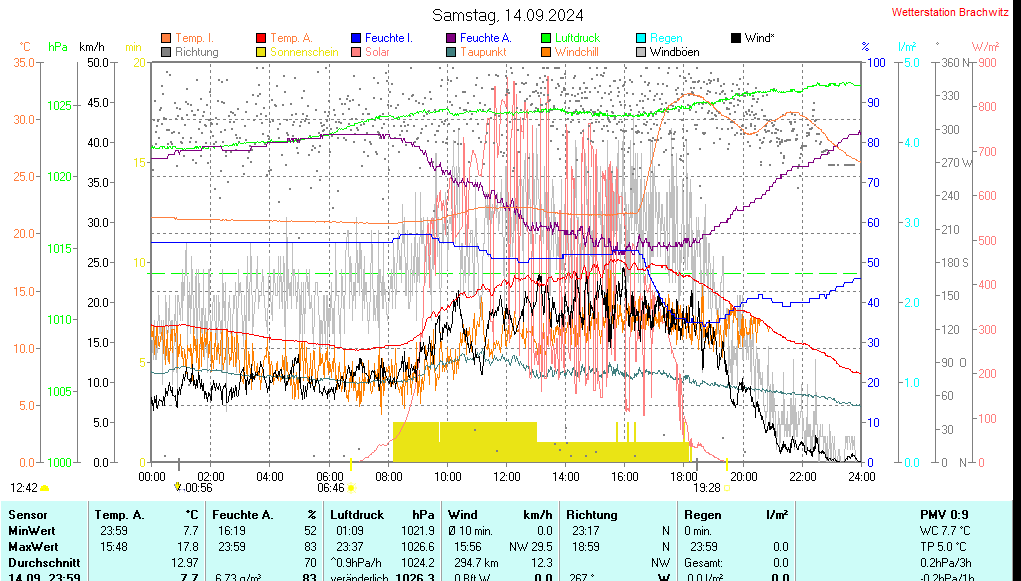Click the sunrise sun icon at 06:46
Viewport: 1021px width, 581px height.
pyautogui.click(x=351, y=488)
